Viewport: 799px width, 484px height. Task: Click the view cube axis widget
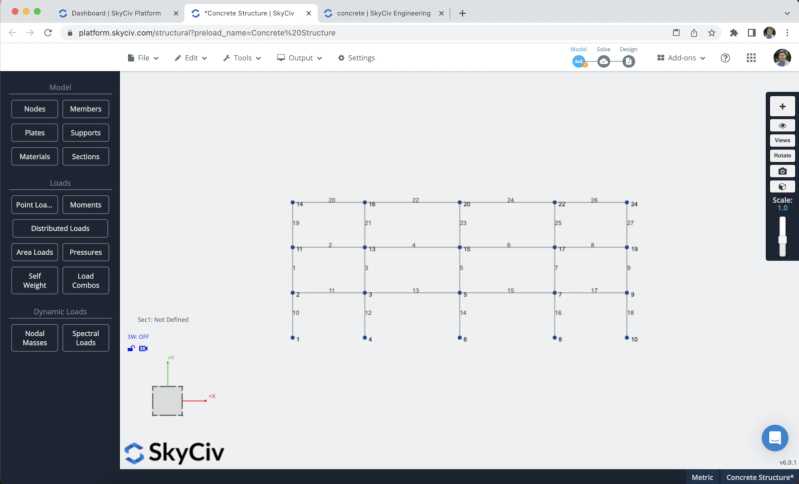pos(168,401)
